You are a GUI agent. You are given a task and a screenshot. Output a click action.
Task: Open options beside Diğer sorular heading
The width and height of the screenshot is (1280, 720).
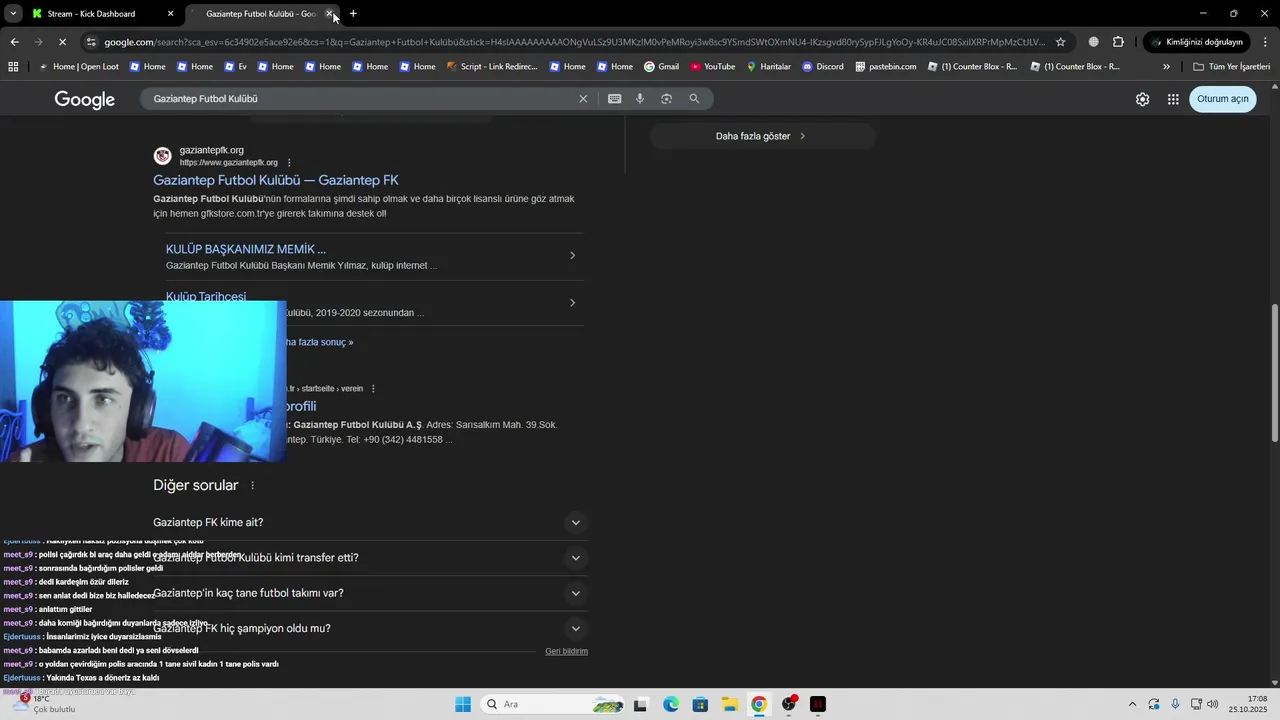pos(252,486)
